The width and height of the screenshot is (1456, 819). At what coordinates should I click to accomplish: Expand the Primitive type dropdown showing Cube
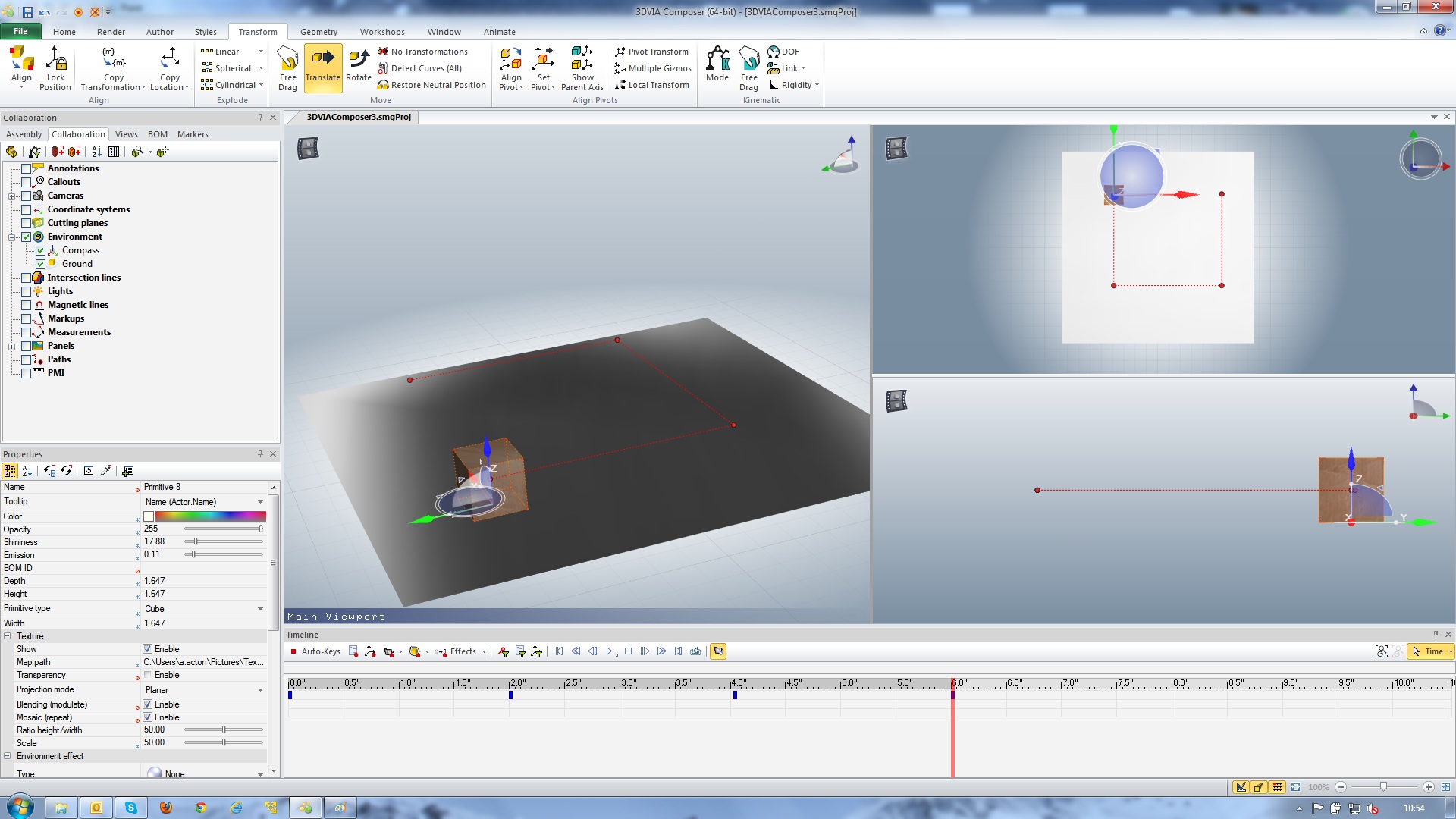(x=260, y=608)
